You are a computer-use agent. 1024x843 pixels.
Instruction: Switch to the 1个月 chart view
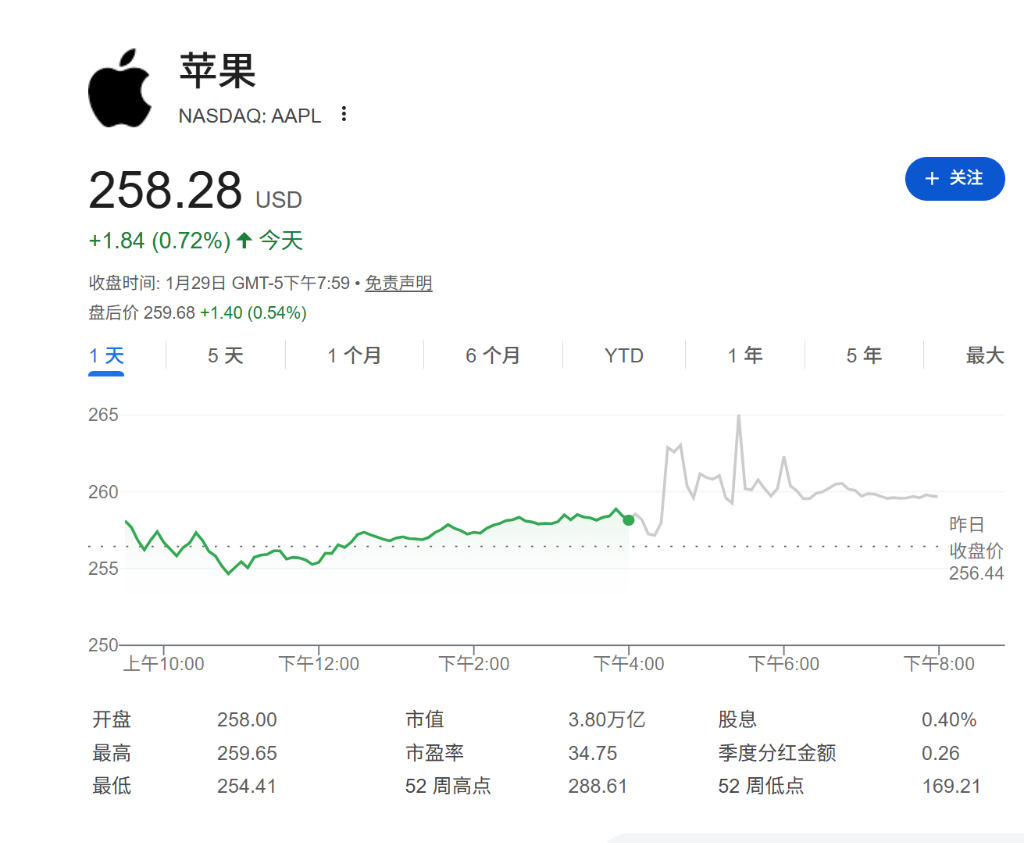click(354, 355)
